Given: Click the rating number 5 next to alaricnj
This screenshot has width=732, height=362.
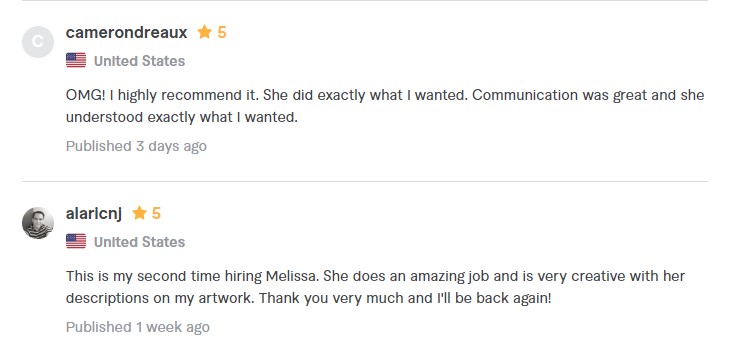Looking at the screenshot, I should point(156,213).
